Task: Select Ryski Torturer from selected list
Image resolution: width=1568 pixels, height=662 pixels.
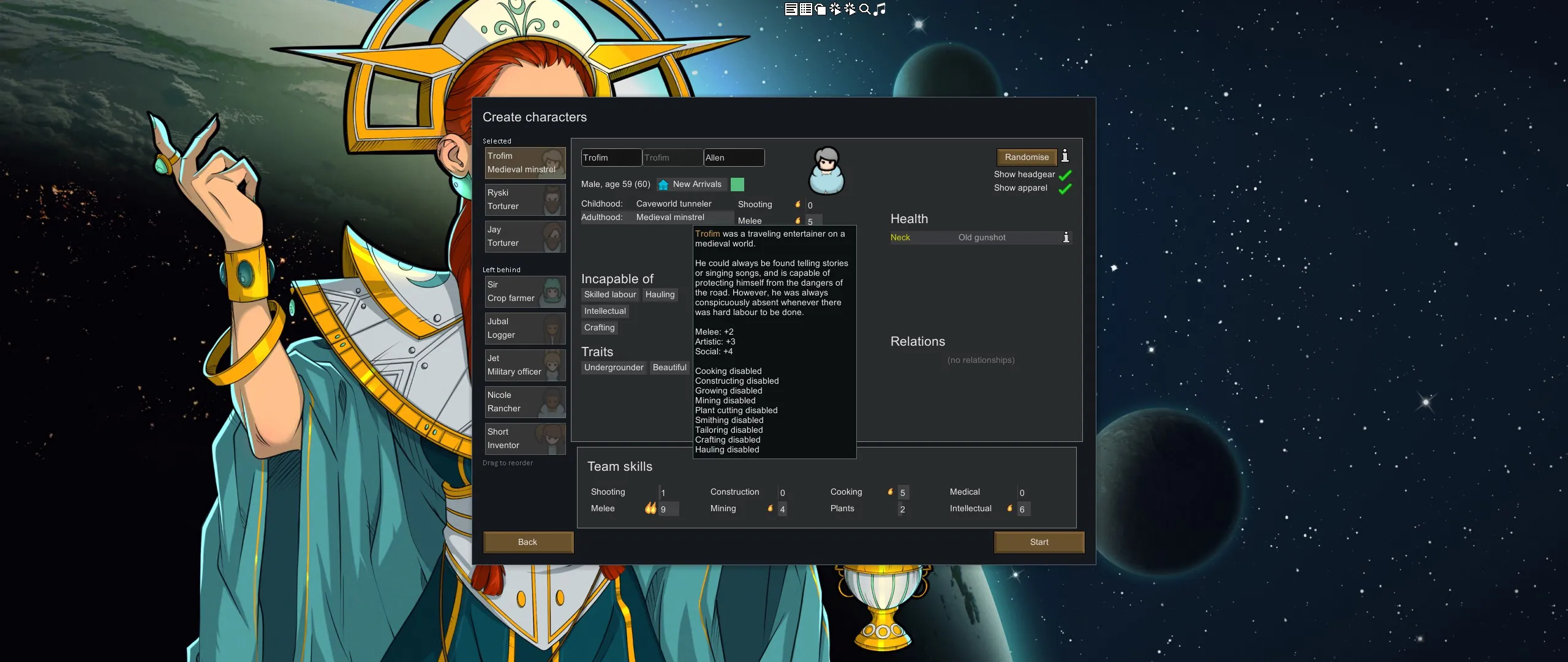Action: pos(525,199)
